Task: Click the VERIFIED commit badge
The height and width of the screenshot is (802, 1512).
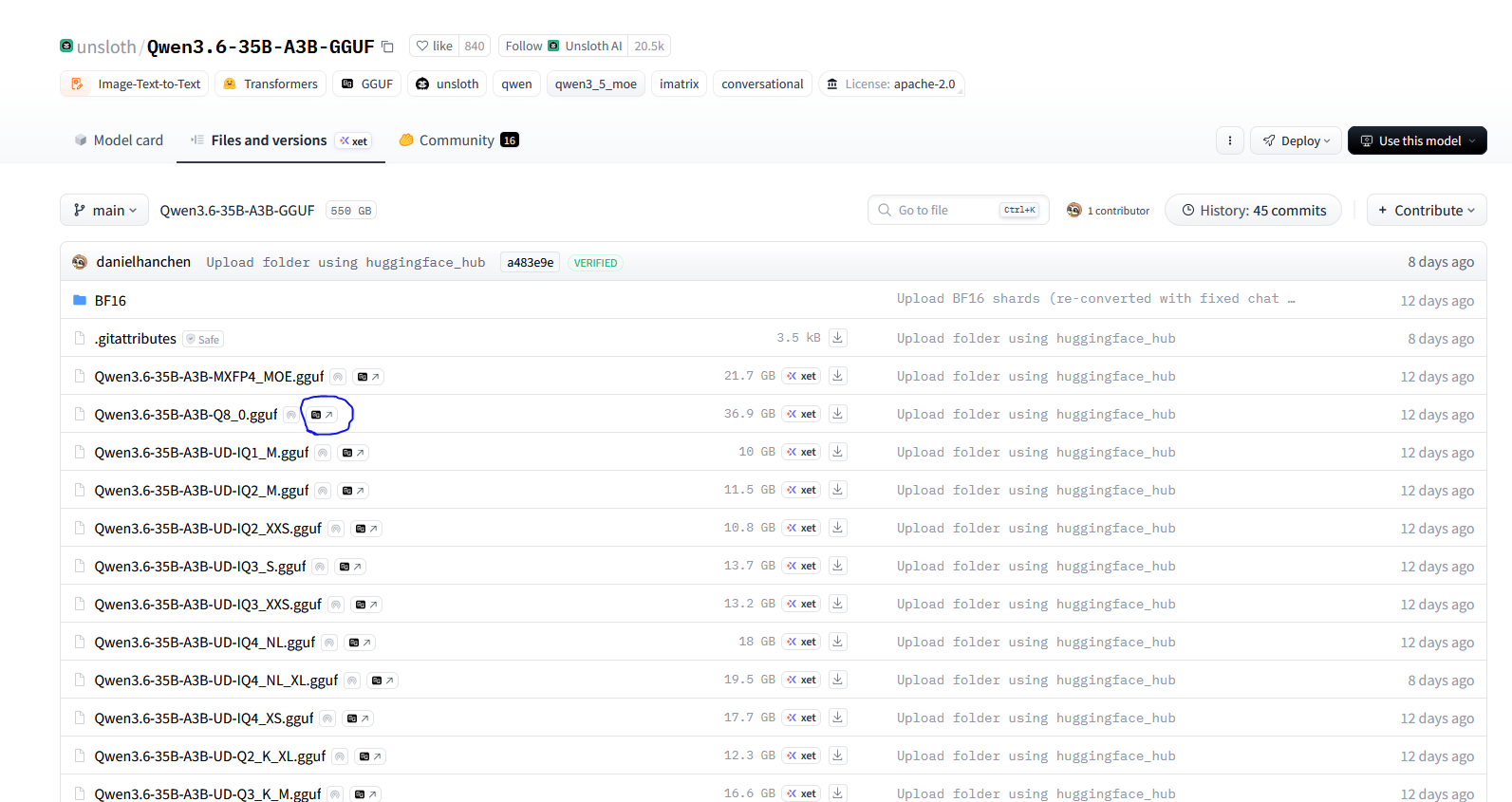Action: (595, 263)
